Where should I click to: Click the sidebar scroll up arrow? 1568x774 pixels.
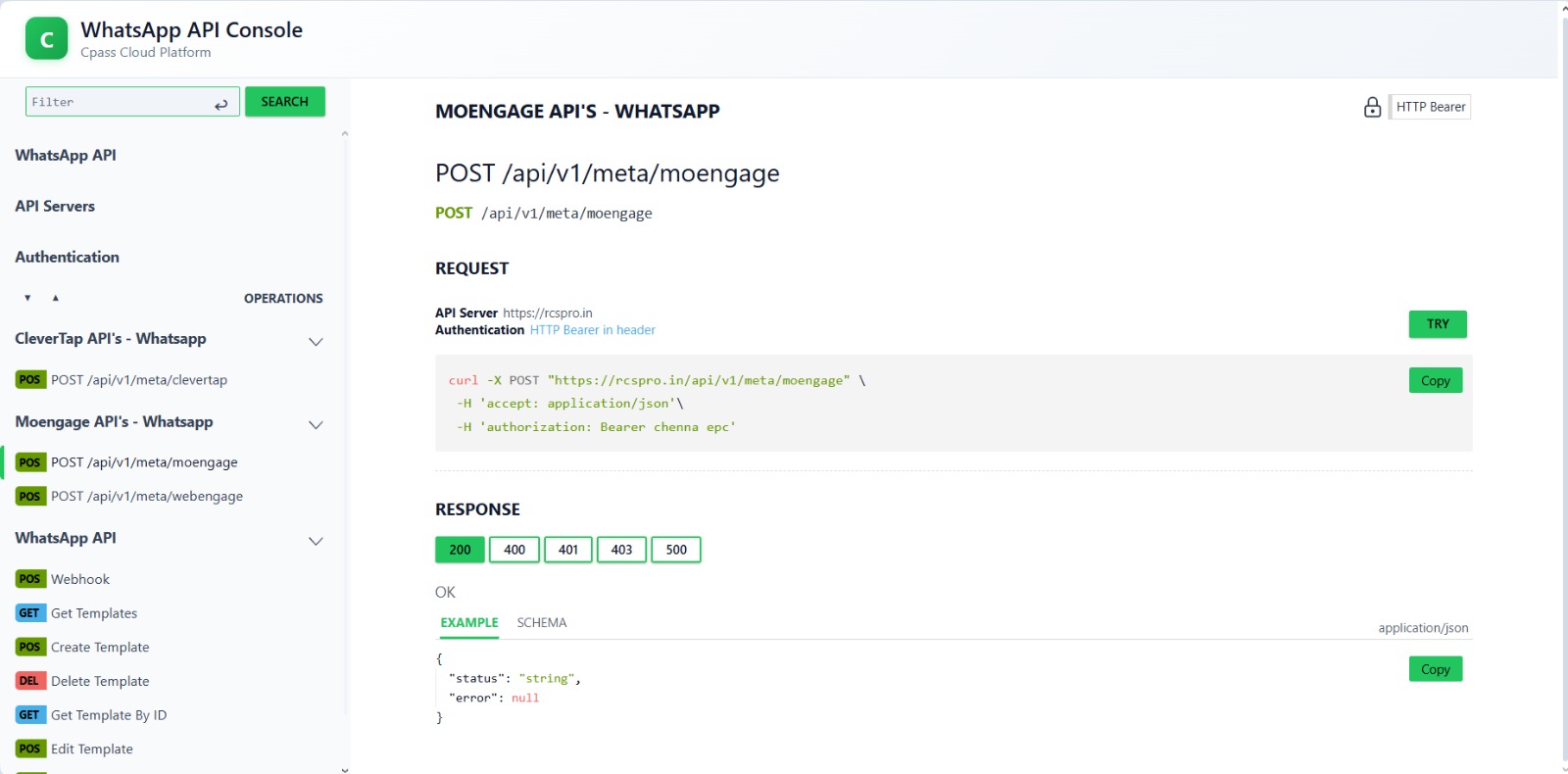344,133
